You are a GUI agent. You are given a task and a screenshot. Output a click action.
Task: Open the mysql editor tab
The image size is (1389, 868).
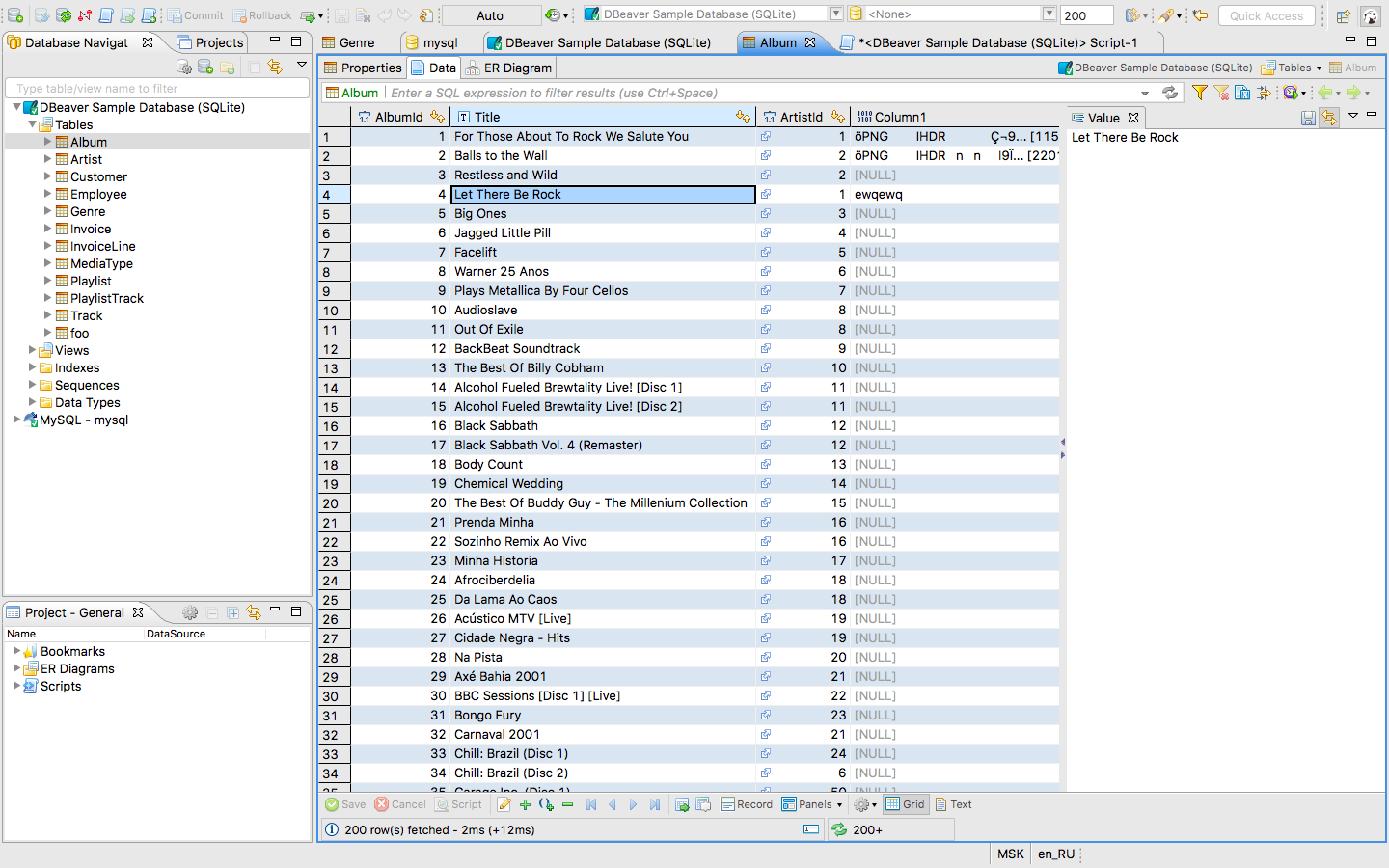click(432, 42)
